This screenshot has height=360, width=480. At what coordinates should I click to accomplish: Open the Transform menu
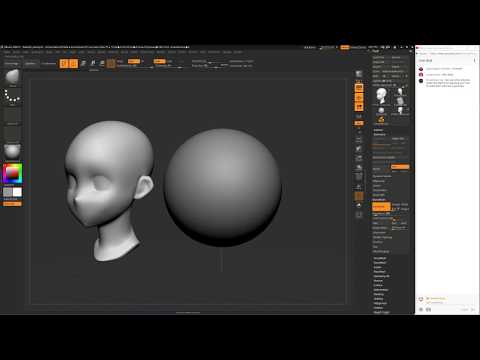pos(214,52)
